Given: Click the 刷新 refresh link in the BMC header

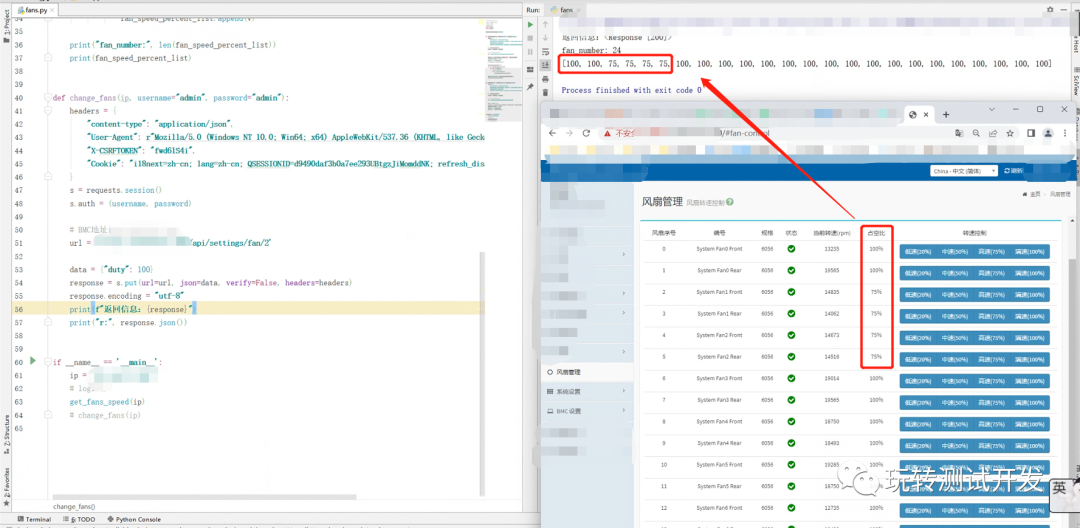Looking at the screenshot, I should (1013, 171).
